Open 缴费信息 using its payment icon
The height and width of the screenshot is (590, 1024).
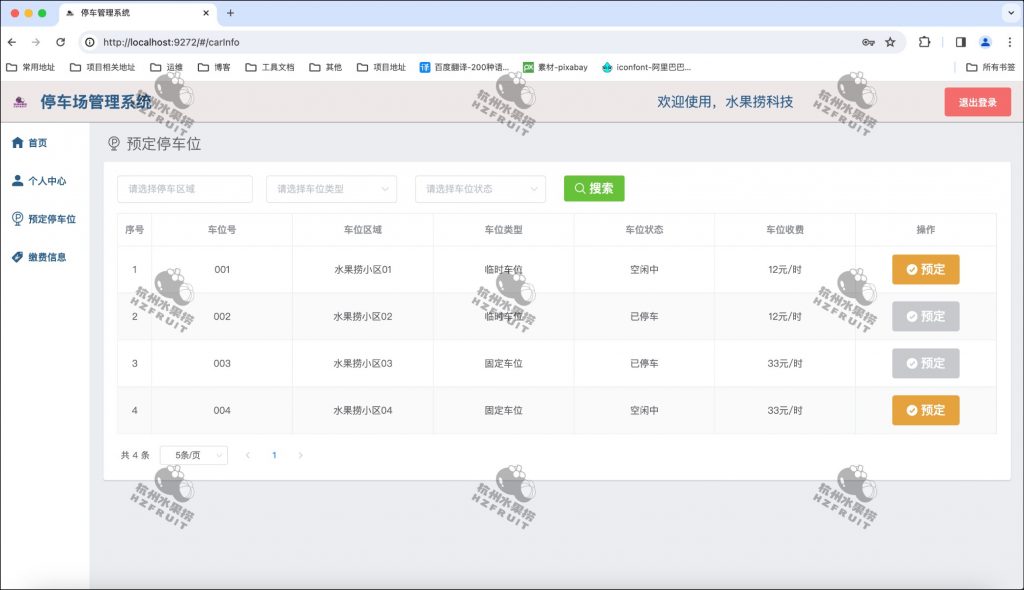tap(18, 257)
